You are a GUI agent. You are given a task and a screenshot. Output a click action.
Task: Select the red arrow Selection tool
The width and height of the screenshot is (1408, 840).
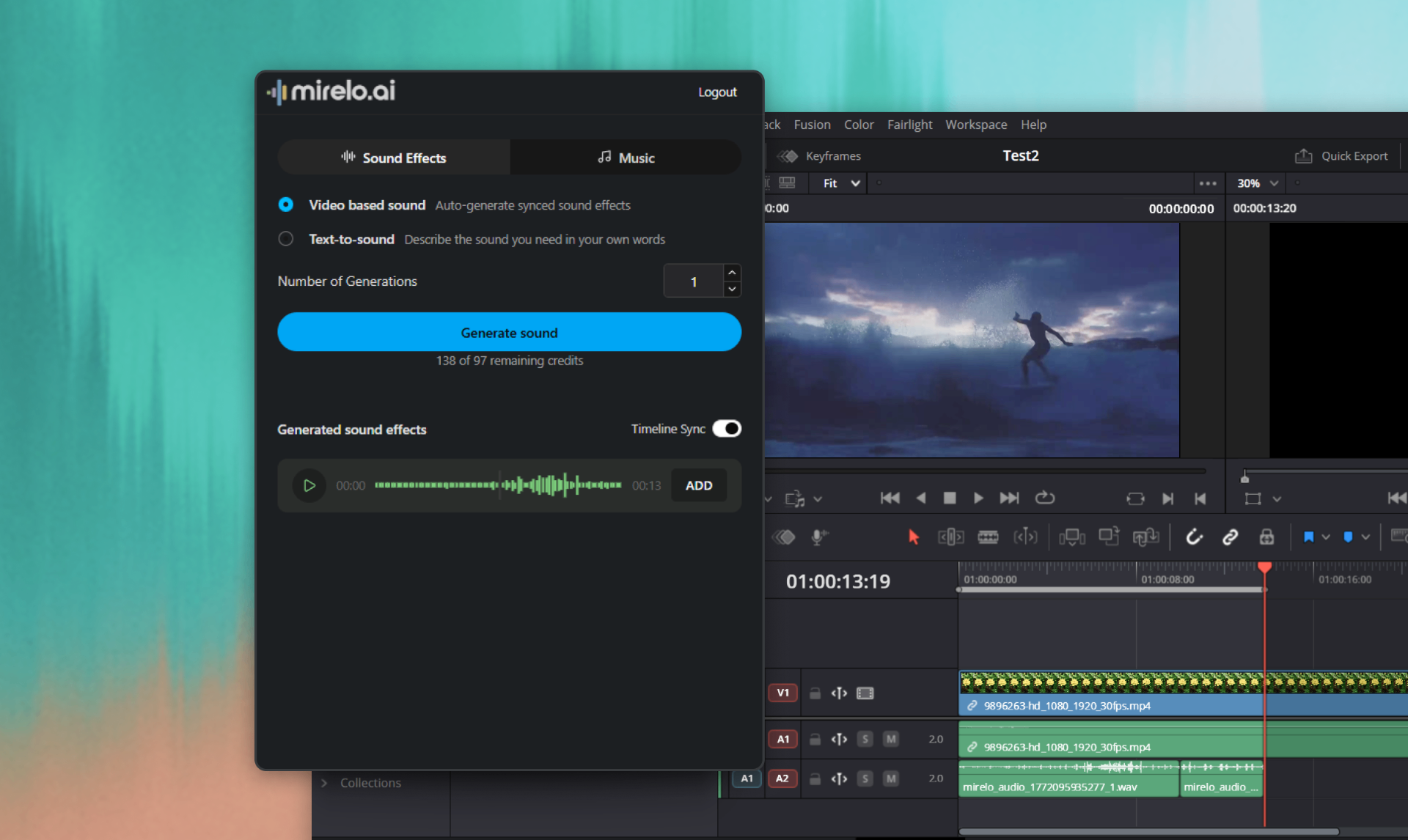(x=913, y=537)
